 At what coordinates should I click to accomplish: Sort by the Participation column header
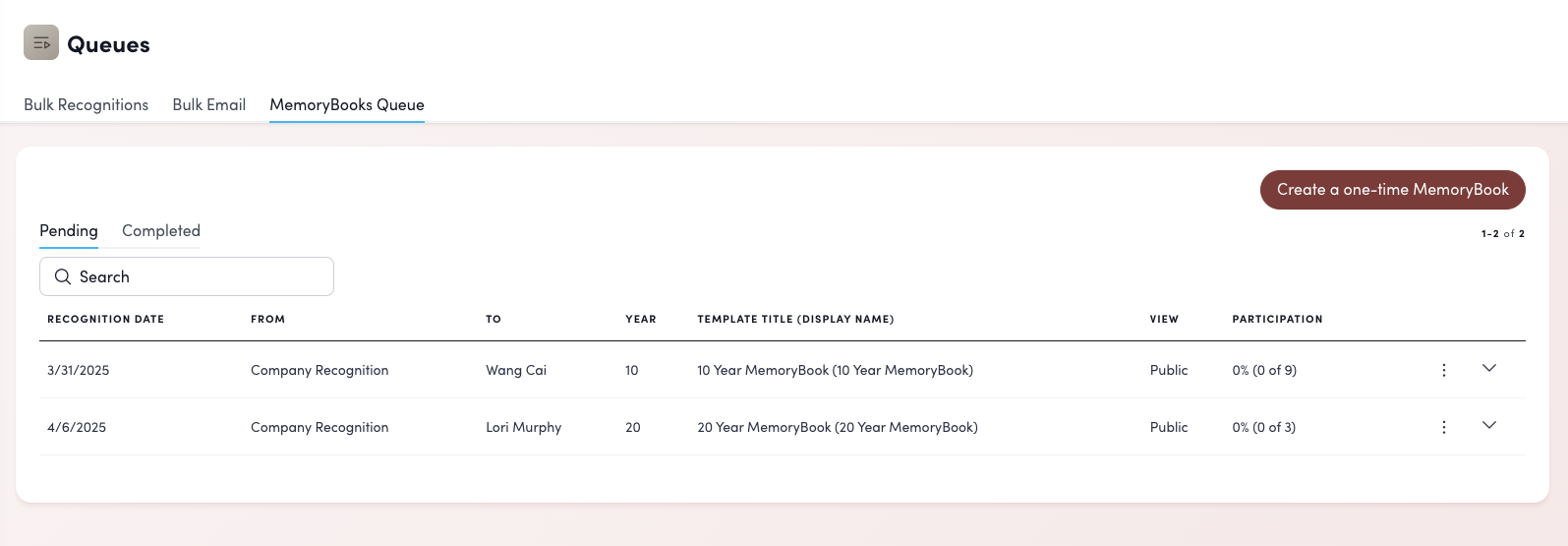(x=1277, y=320)
